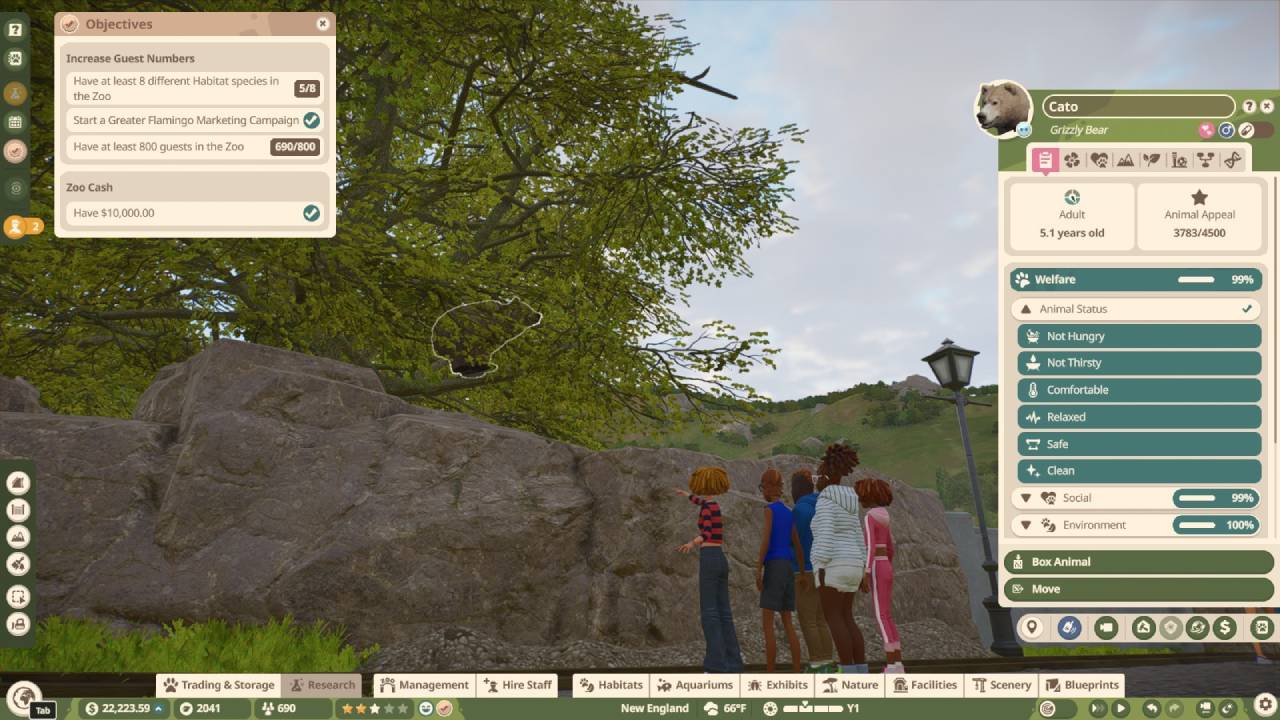Click the Welfare 99% header bar
1280x720 pixels.
point(1136,280)
